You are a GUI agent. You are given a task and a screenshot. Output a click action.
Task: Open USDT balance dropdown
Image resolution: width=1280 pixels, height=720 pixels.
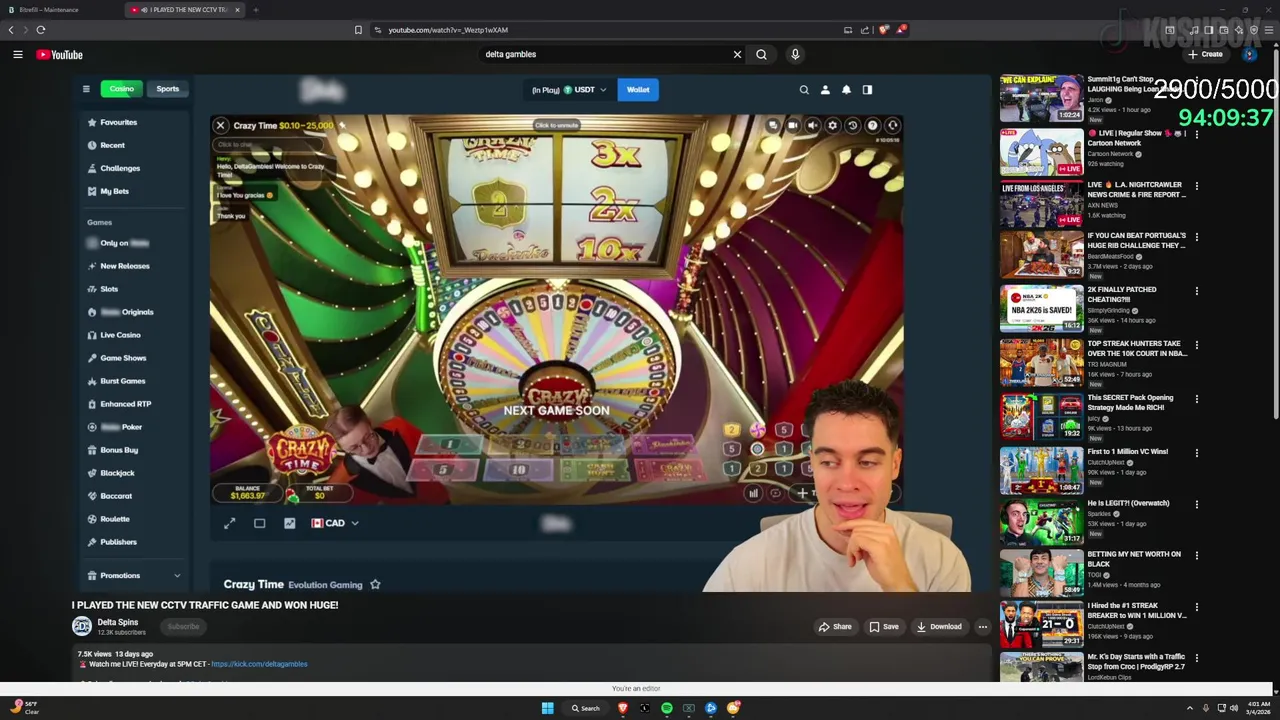pos(569,90)
